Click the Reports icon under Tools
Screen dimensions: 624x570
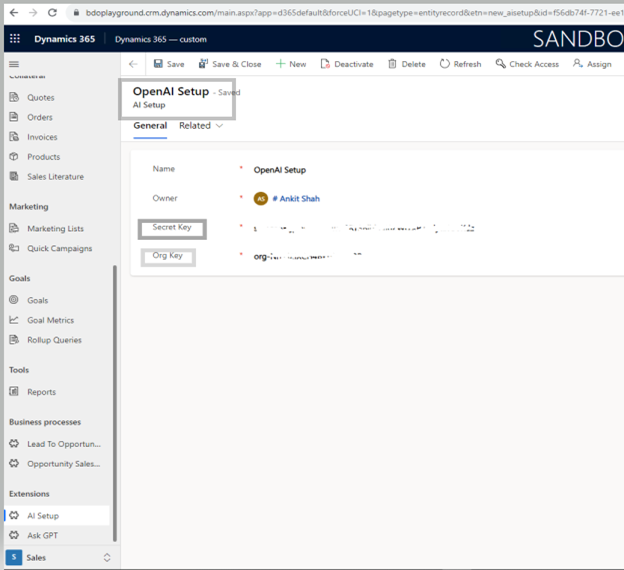click(14, 391)
